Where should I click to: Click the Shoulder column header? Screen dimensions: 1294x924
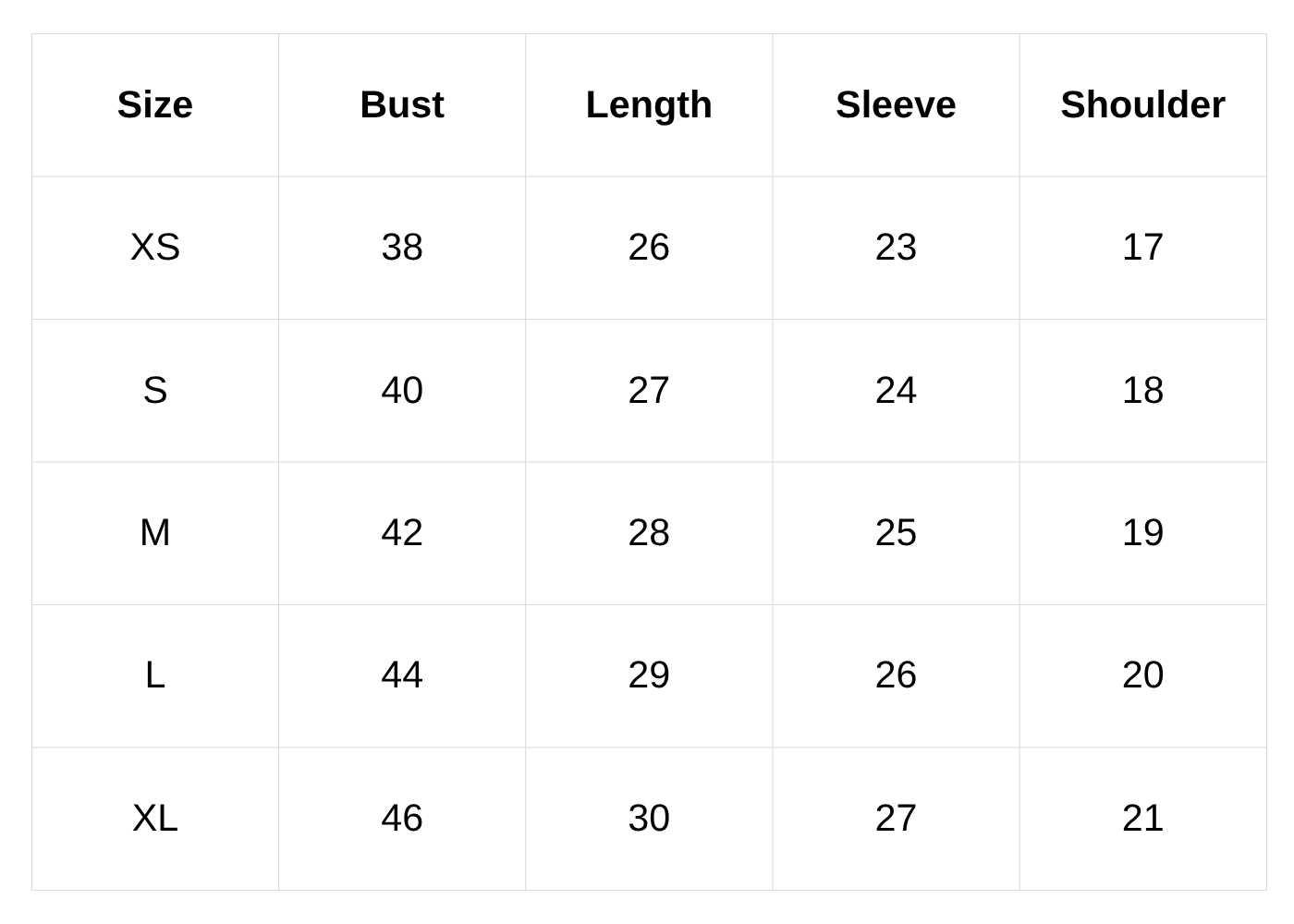1142,104
